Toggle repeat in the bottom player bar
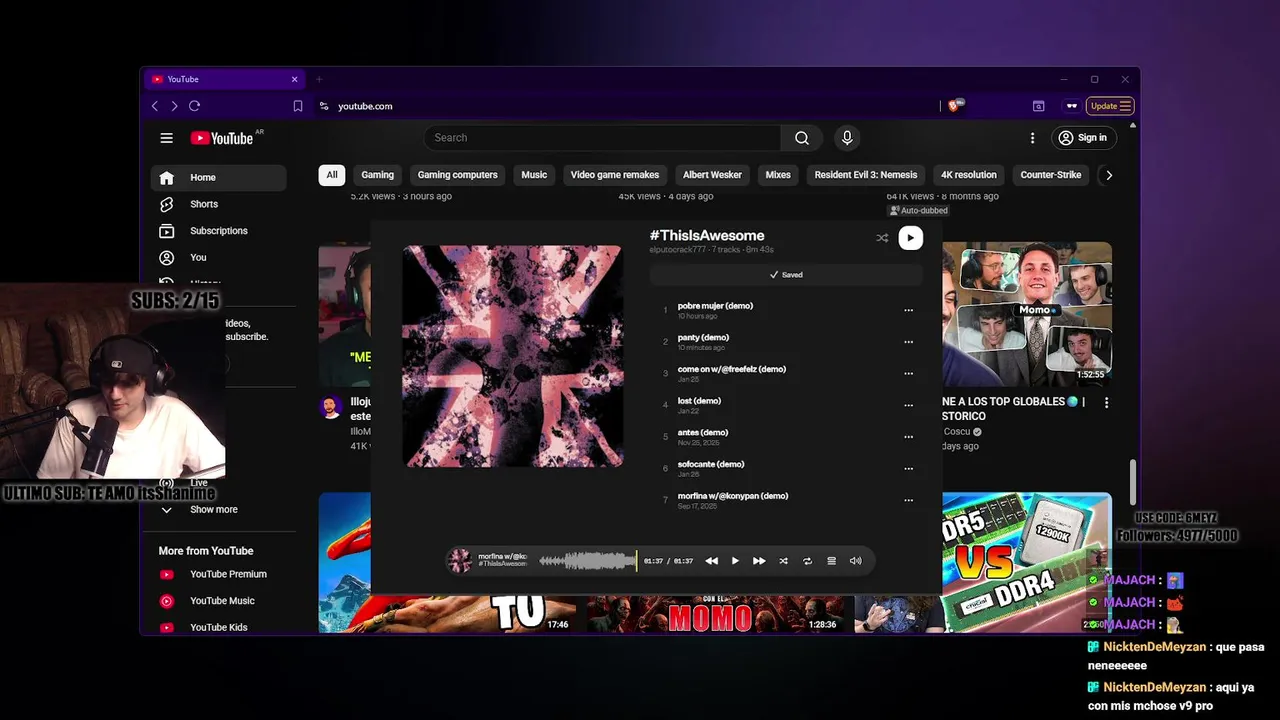 click(807, 561)
